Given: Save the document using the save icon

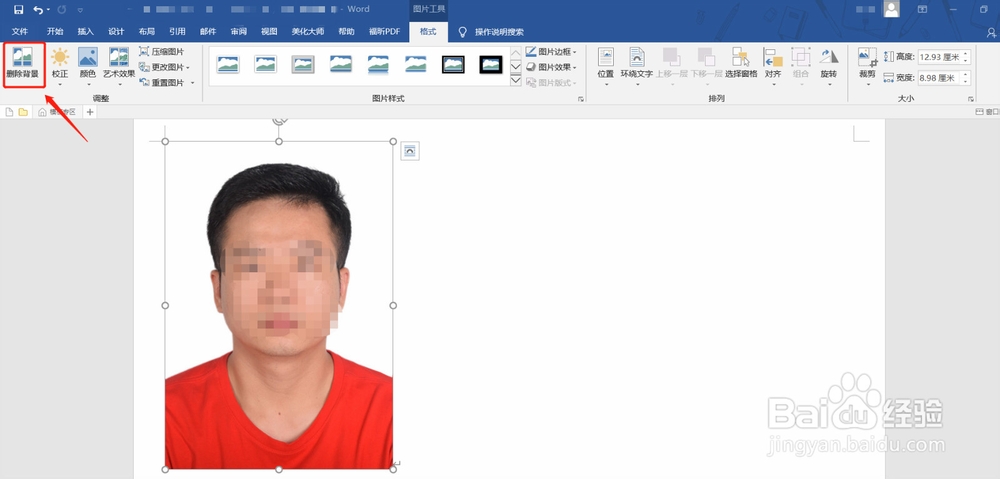Looking at the screenshot, I should pyautogui.click(x=18, y=10).
